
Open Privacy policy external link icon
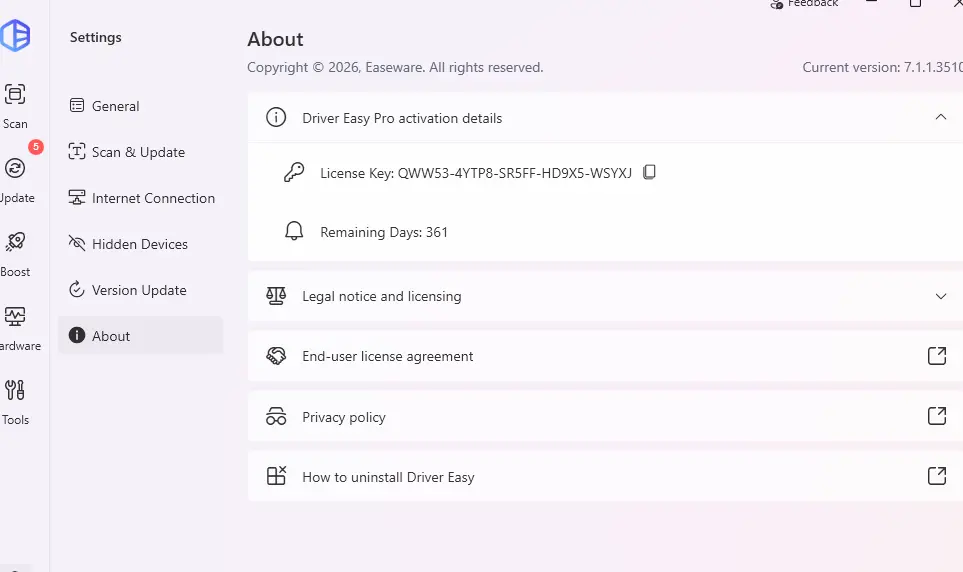[937, 416]
